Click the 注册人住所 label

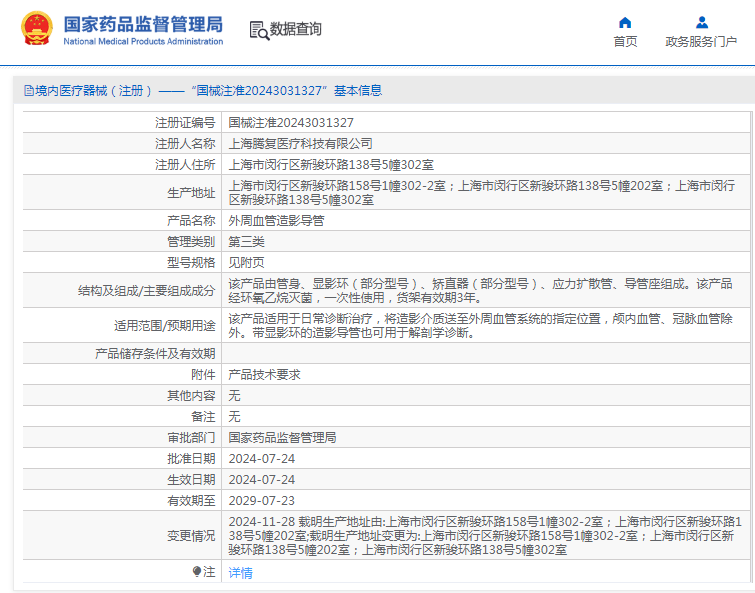(185, 165)
